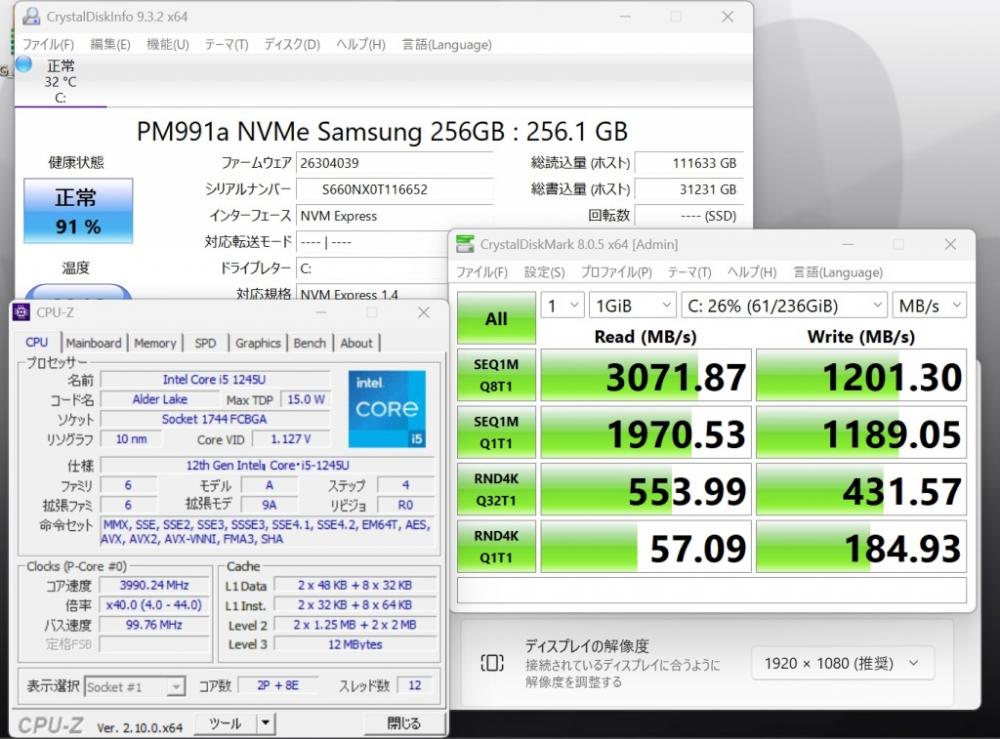This screenshot has width=1000, height=739.
Task: Switch to the CPU tab in CPU-Z
Action: (37, 342)
